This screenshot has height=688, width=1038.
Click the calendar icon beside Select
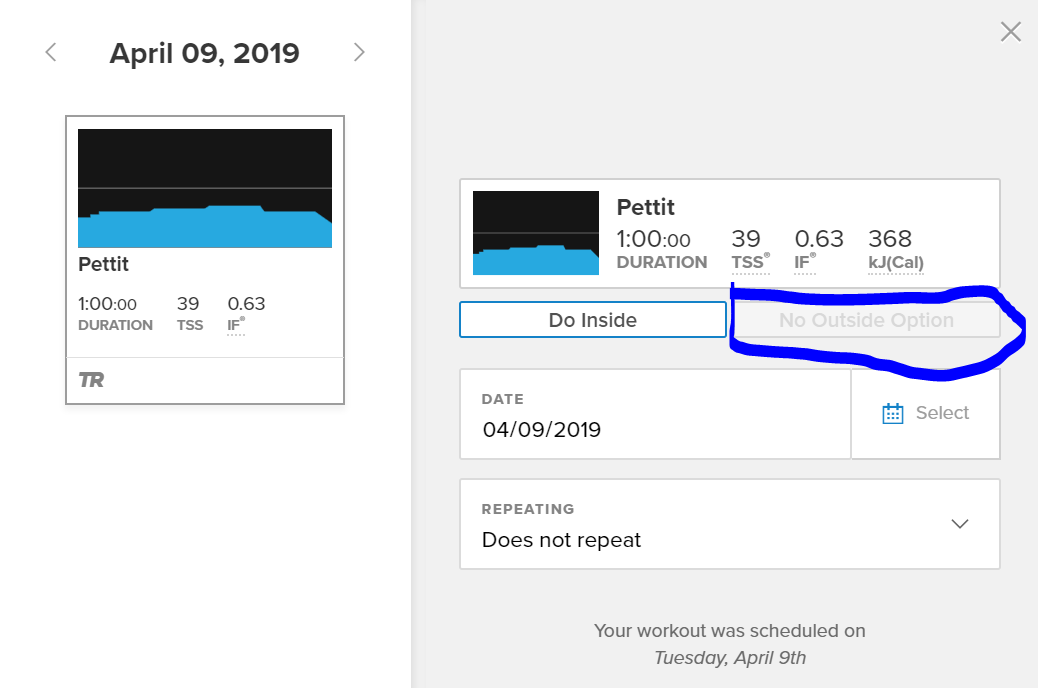893,413
